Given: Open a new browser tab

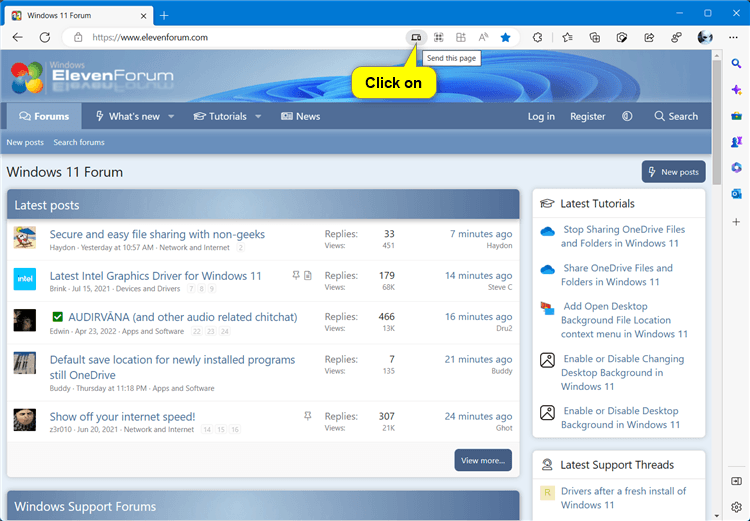Looking at the screenshot, I should point(164,16).
